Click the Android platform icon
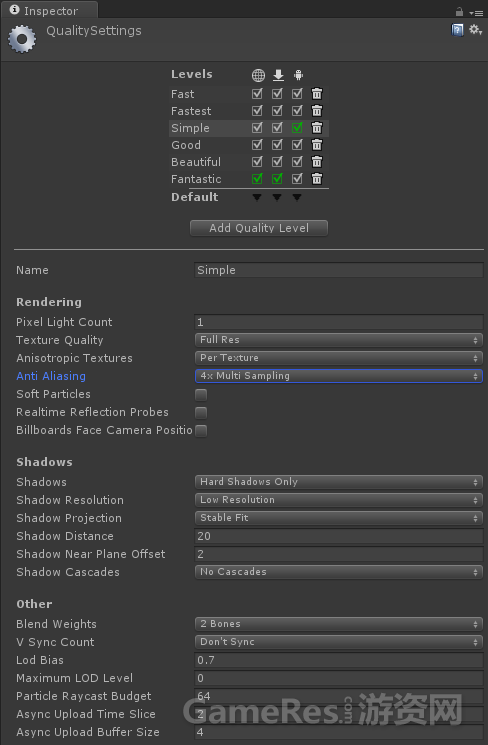This screenshot has height=745, width=488. [298, 75]
